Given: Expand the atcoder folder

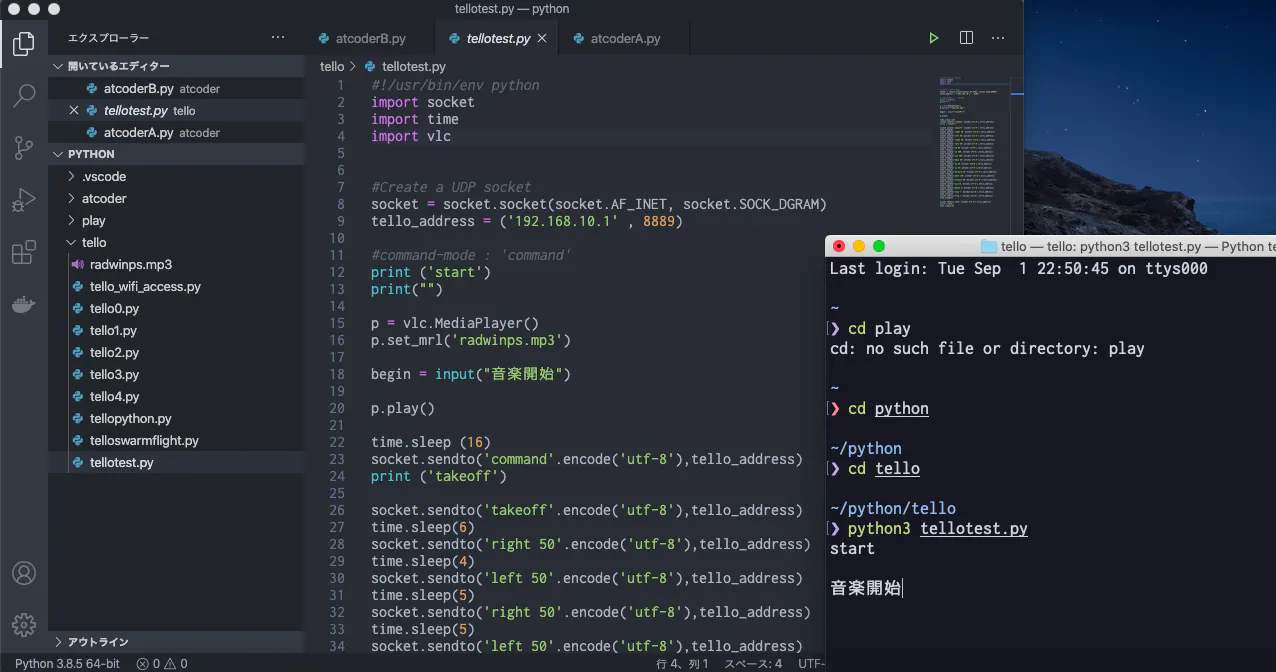Looking at the screenshot, I should [104, 198].
